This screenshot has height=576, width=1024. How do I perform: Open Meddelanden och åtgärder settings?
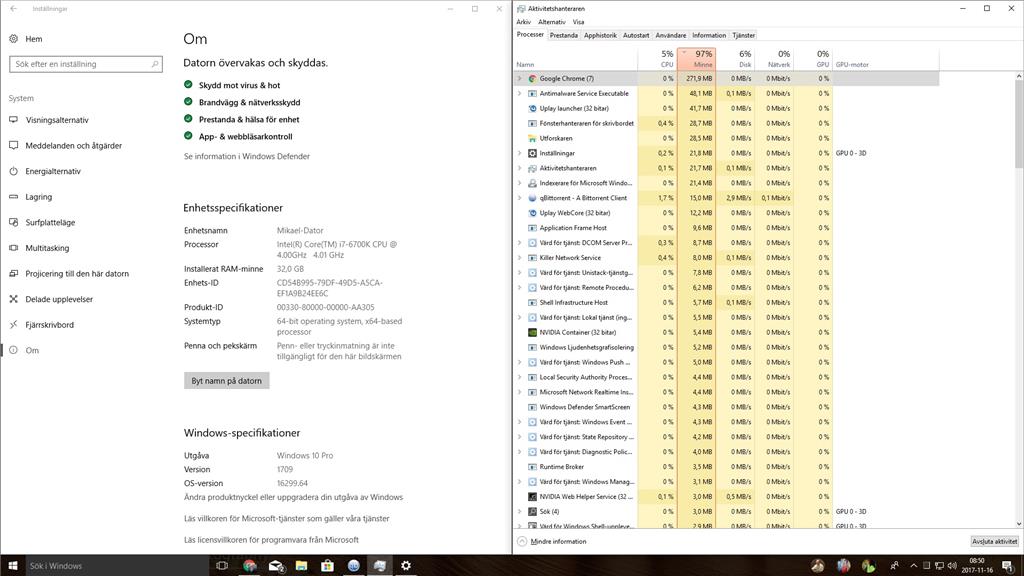coord(73,146)
